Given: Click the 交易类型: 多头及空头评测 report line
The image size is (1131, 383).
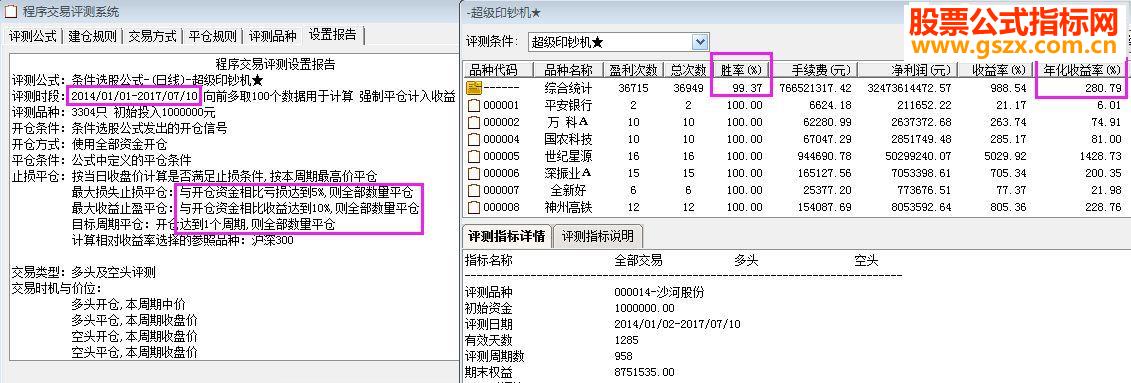Looking at the screenshot, I should (x=83, y=273).
